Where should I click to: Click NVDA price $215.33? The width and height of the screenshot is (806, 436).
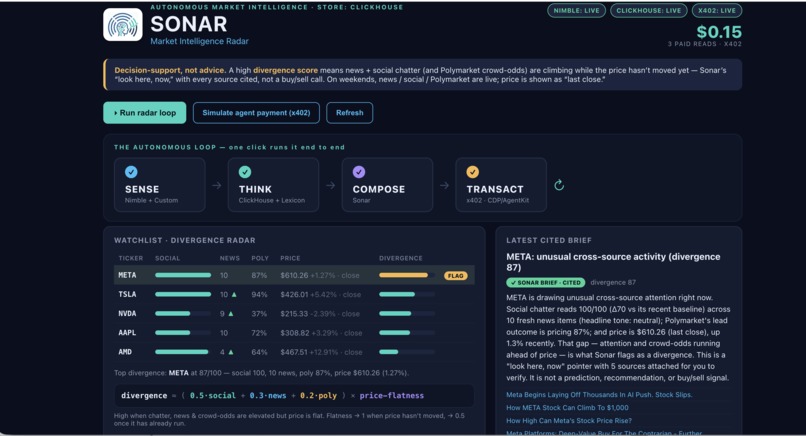tap(294, 314)
